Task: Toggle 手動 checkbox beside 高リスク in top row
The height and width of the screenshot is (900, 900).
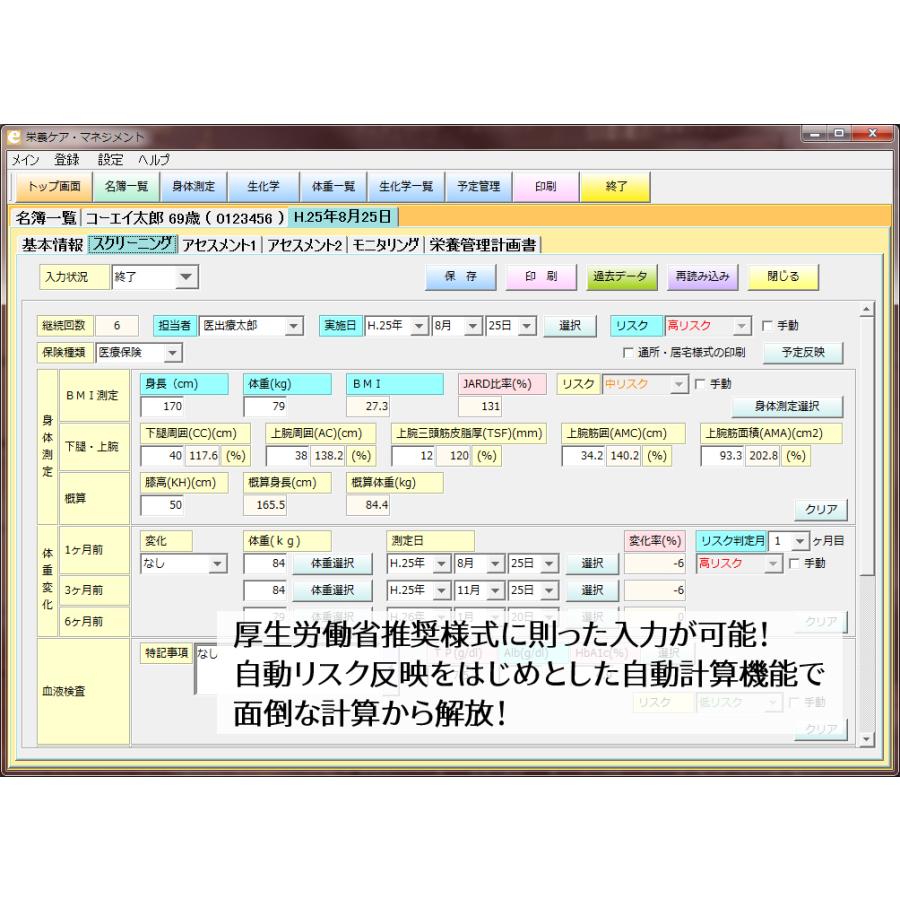Action: point(767,325)
